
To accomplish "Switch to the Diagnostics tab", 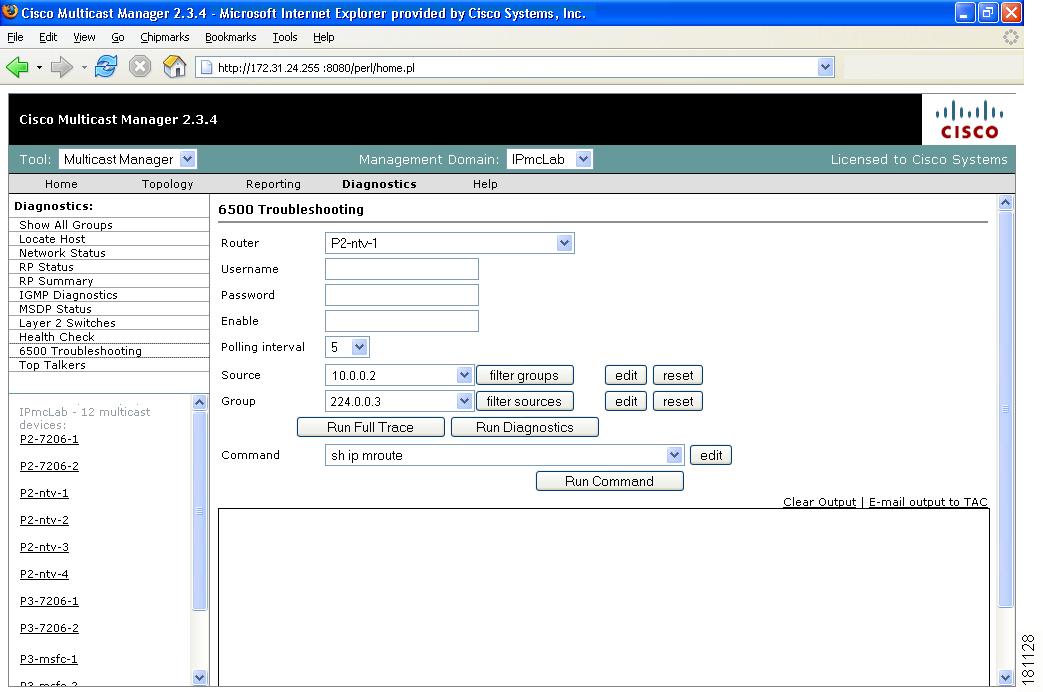I will [x=379, y=184].
